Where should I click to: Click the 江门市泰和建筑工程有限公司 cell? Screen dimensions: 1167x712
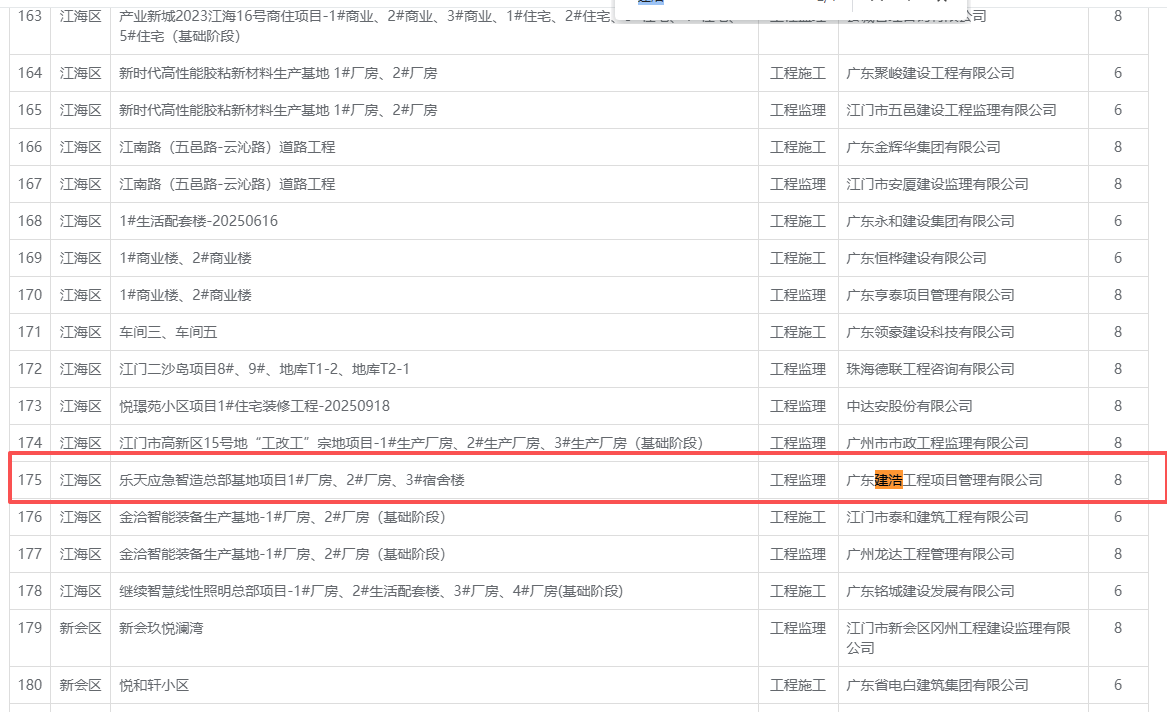click(x=937, y=517)
